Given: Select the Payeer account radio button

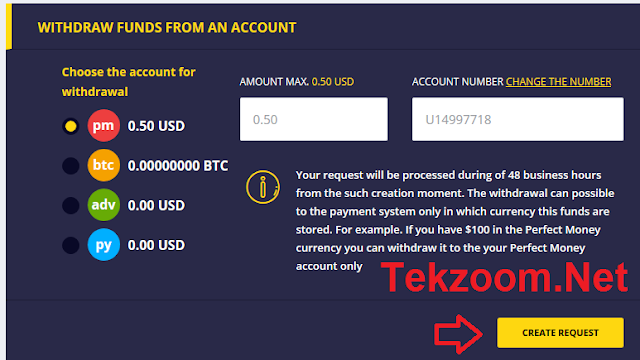Looking at the screenshot, I should (71, 245).
